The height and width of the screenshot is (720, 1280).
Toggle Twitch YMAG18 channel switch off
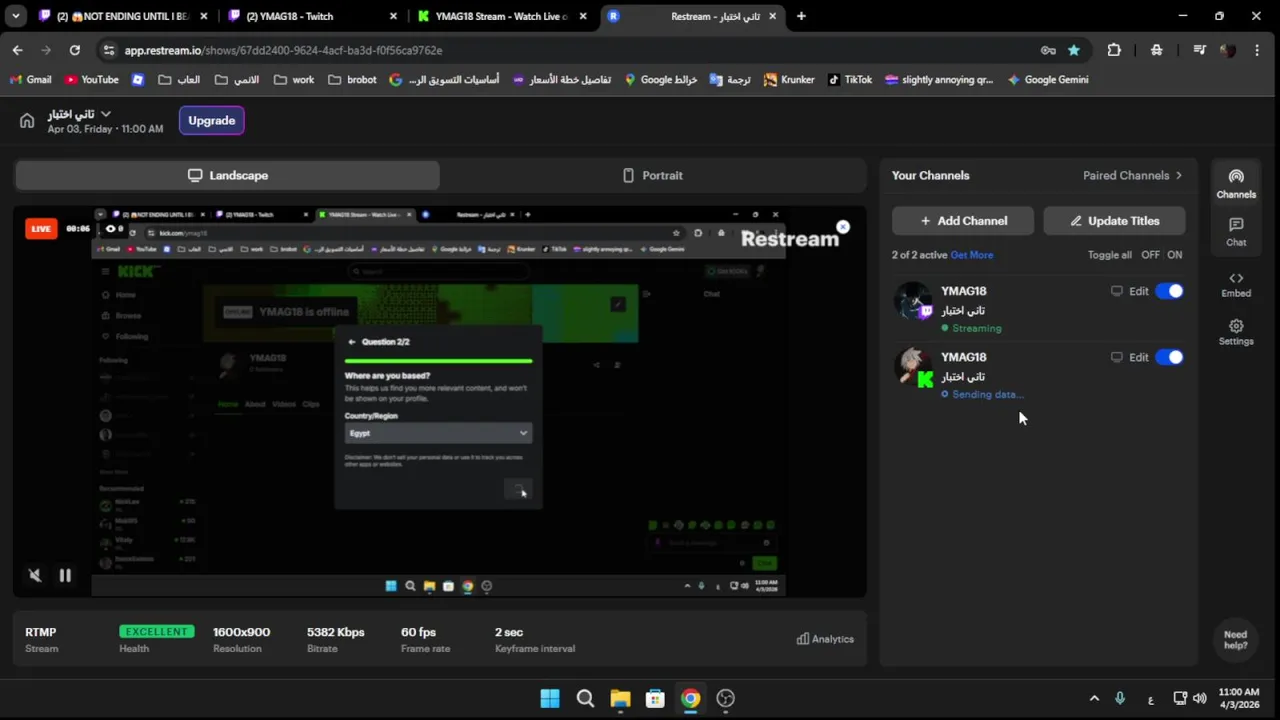(1169, 291)
